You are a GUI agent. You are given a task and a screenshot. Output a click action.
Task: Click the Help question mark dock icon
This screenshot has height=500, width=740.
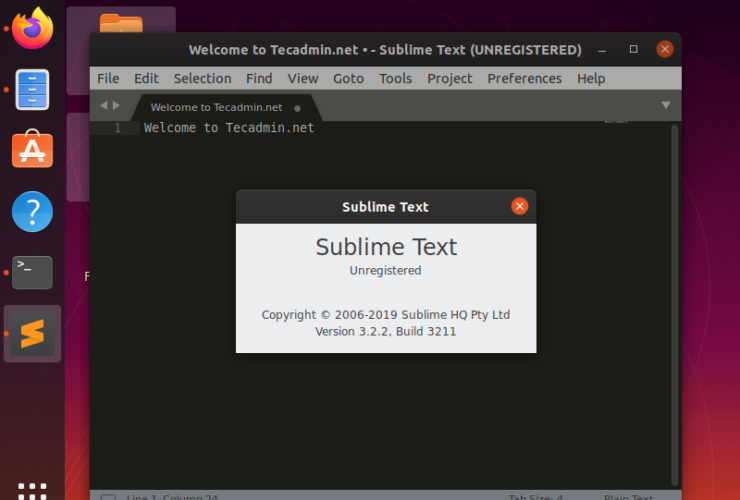pos(32,212)
